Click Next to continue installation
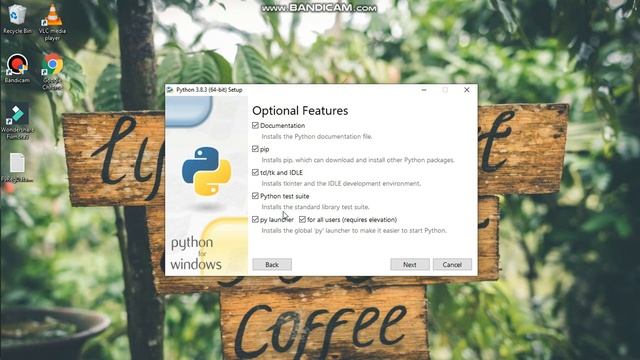640x360 pixels. [x=410, y=264]
